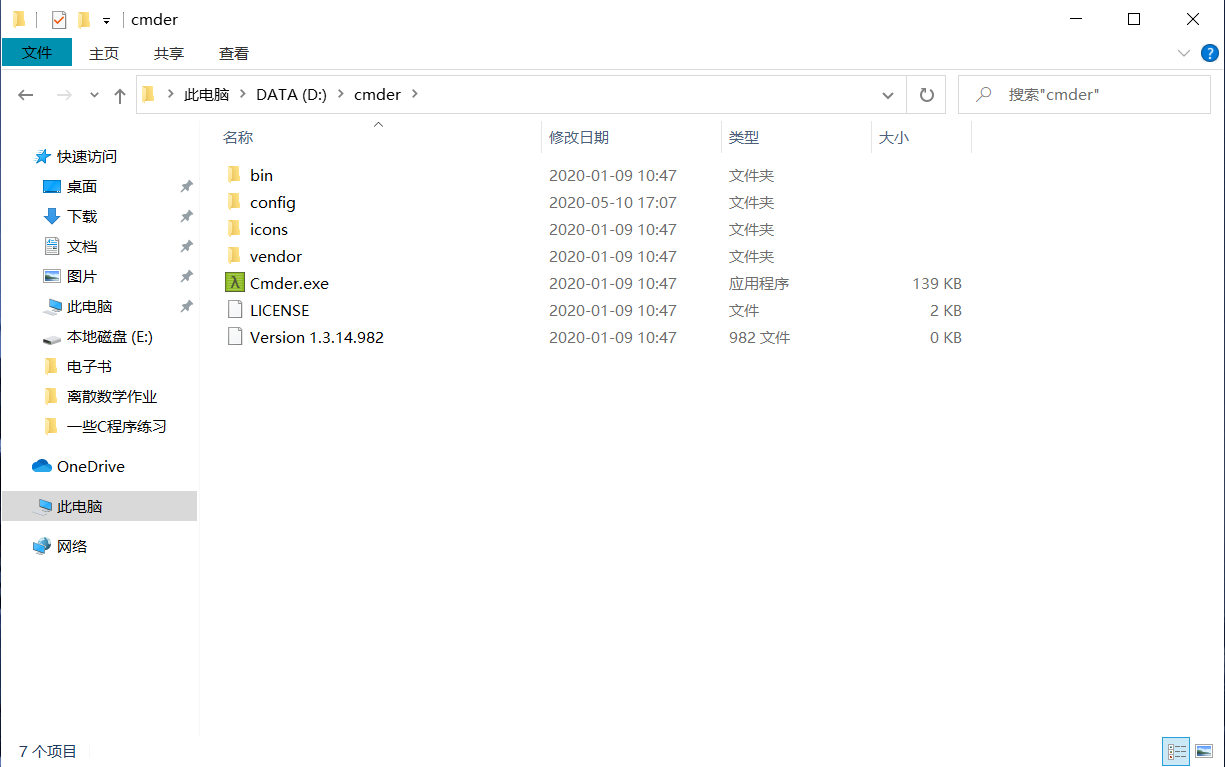Click the 桌面 desktop icon in sidebar
This screenshot has width=1225, height=767.
pos(52,186)
